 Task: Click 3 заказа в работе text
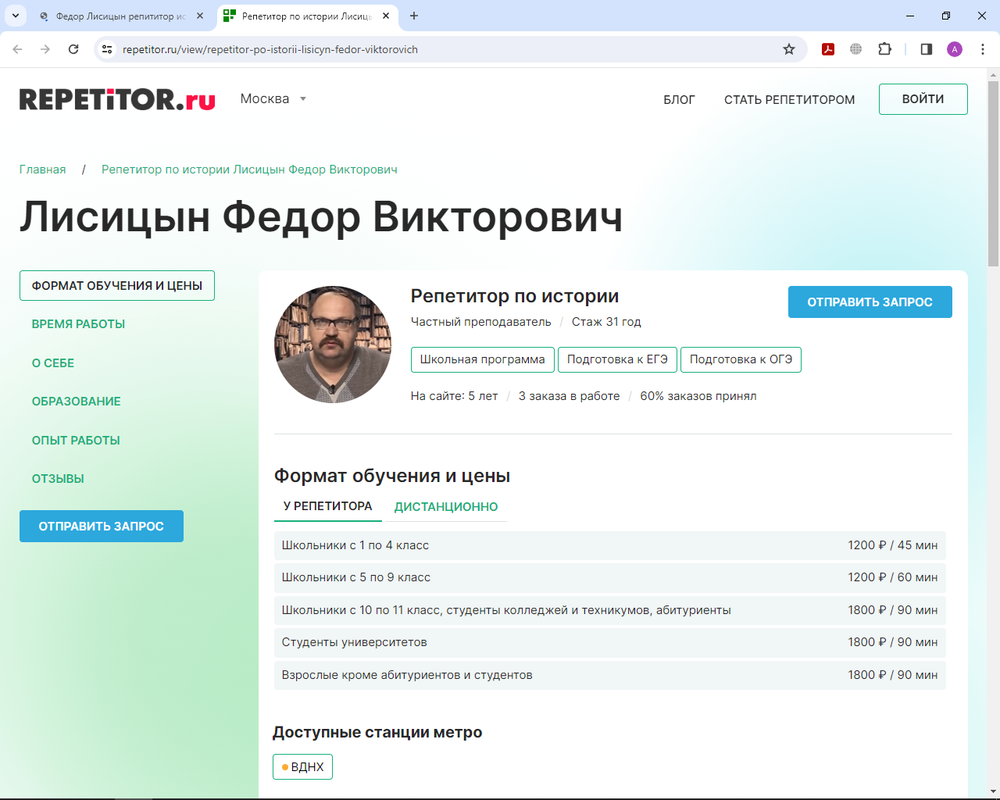(x=569, y=396)
